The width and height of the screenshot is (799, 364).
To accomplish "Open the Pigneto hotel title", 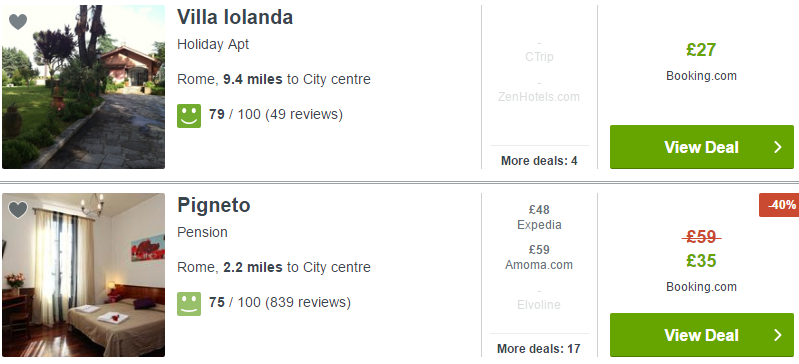I will pyautogui.click(x=214, y=206).
